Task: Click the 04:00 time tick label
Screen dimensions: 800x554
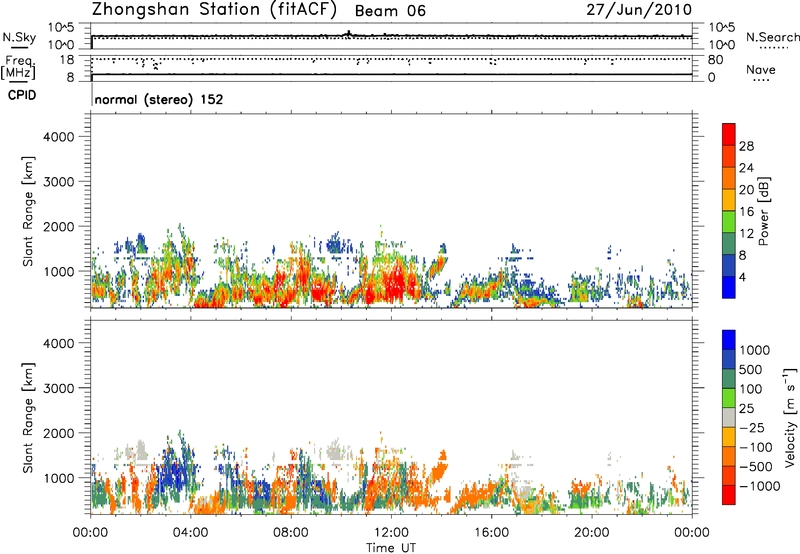Action: point(190,533)
